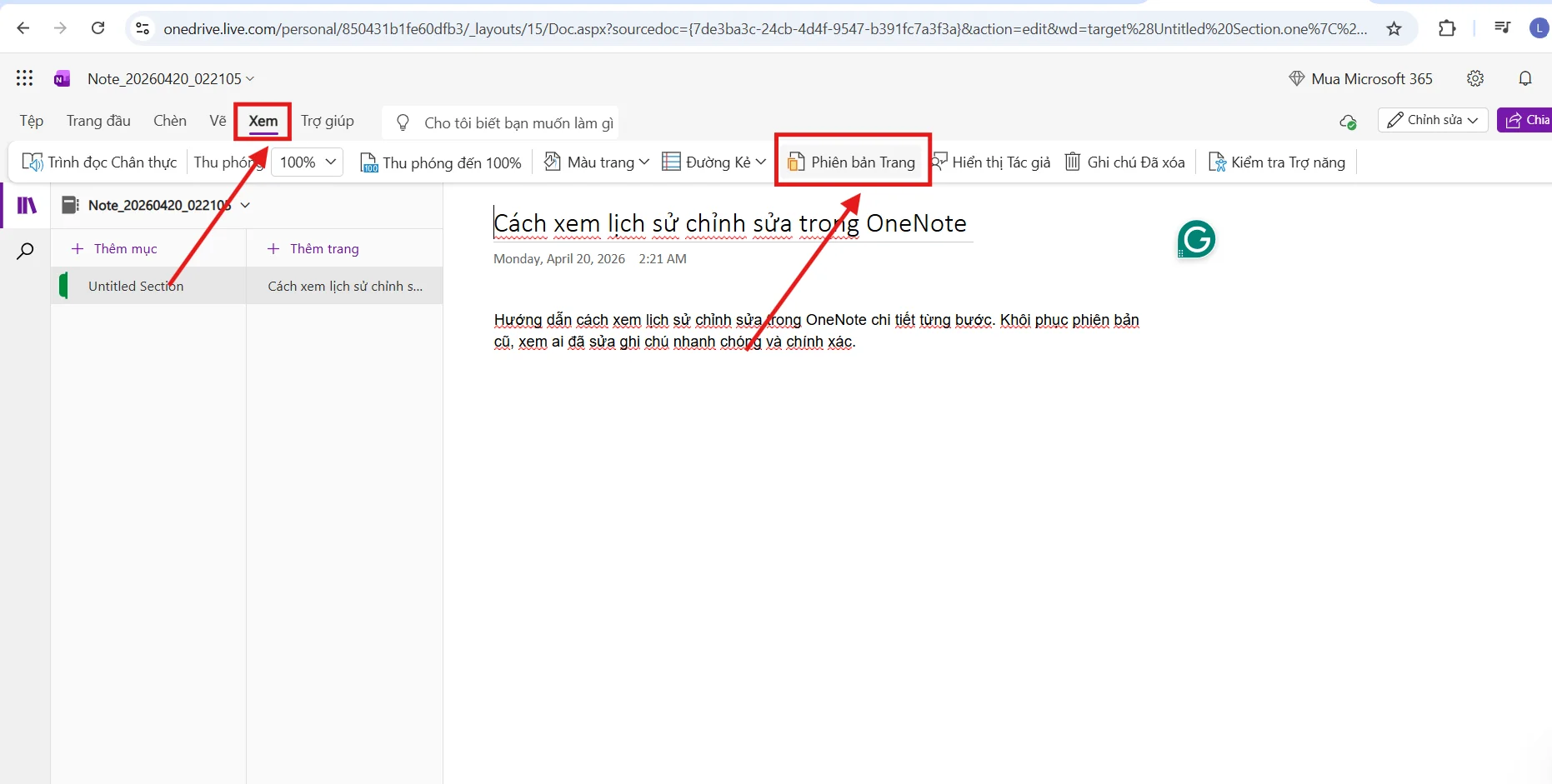Select the Xem ribbon tab
This screenshot has width=1552, height=784.
(263, 121)
